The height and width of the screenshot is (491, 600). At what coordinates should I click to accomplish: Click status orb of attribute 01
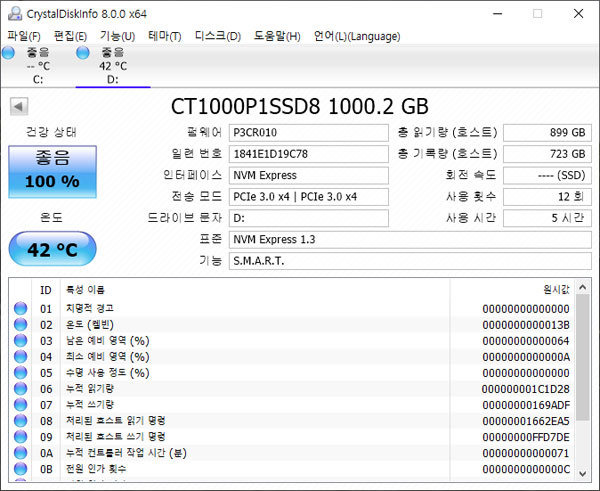pyautogui.click(x=21, y=308)
